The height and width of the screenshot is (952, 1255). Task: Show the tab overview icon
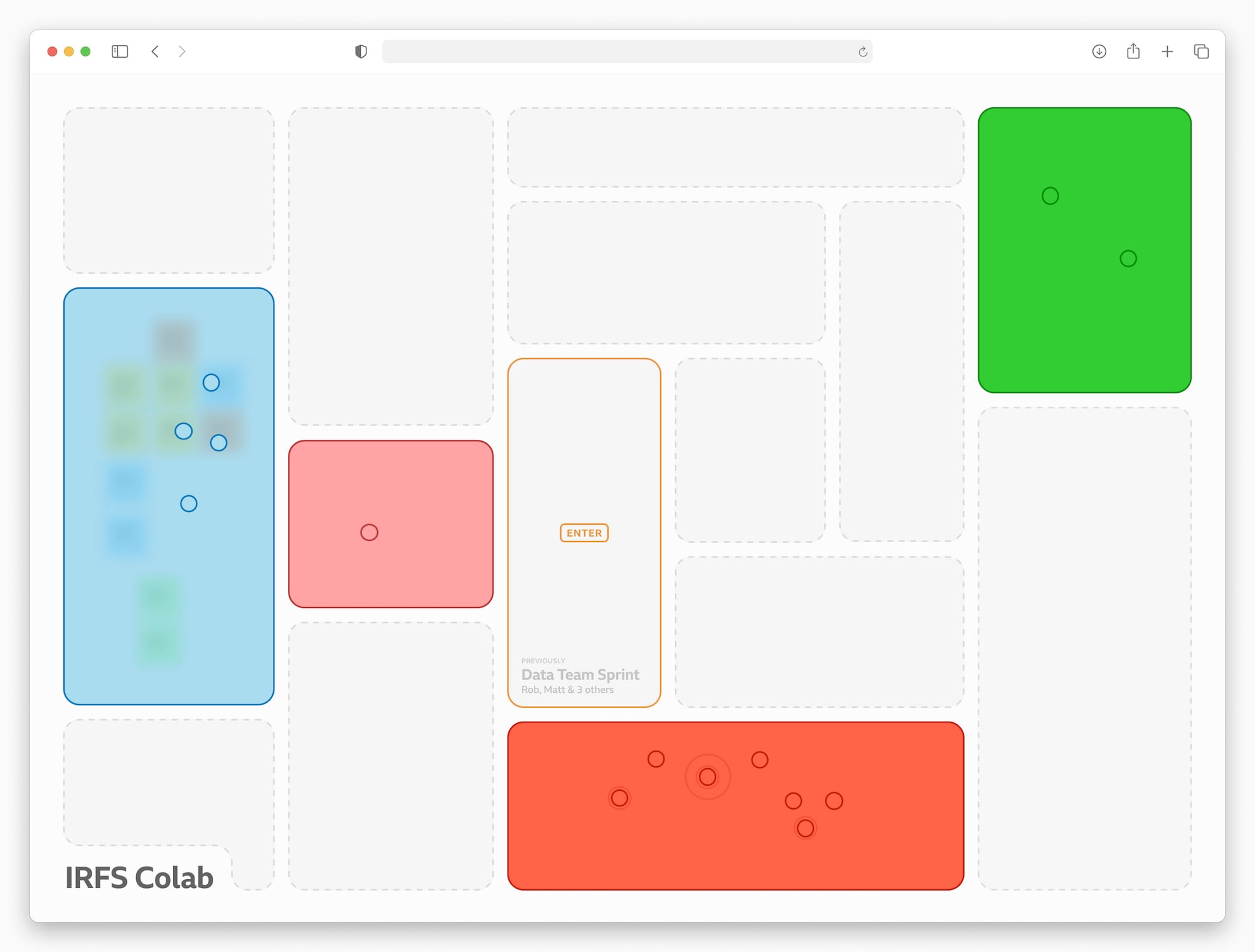[1201, 51]
